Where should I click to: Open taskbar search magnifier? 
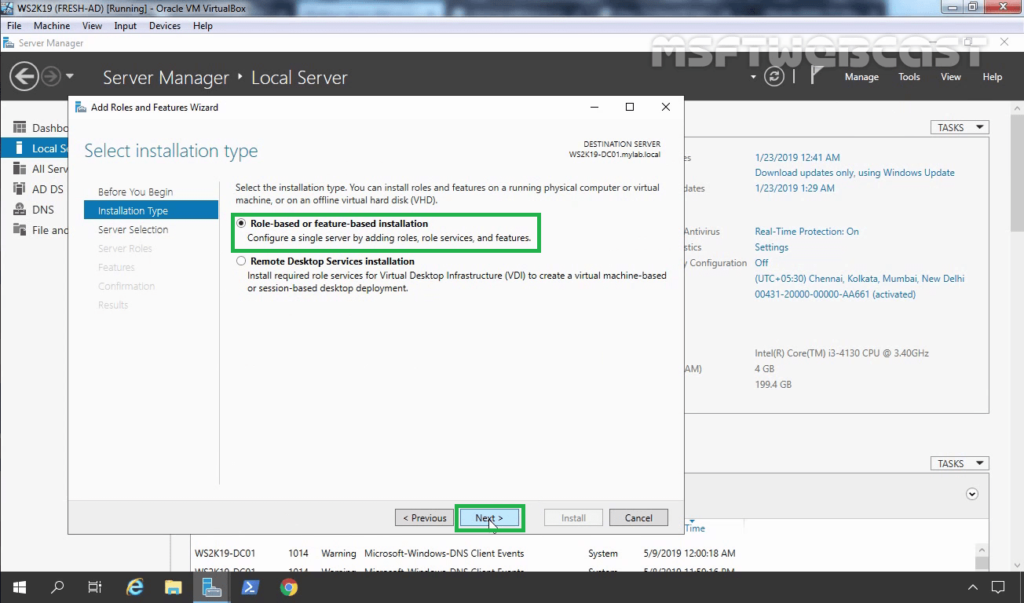pyautogui.click(x=57, y=587)
